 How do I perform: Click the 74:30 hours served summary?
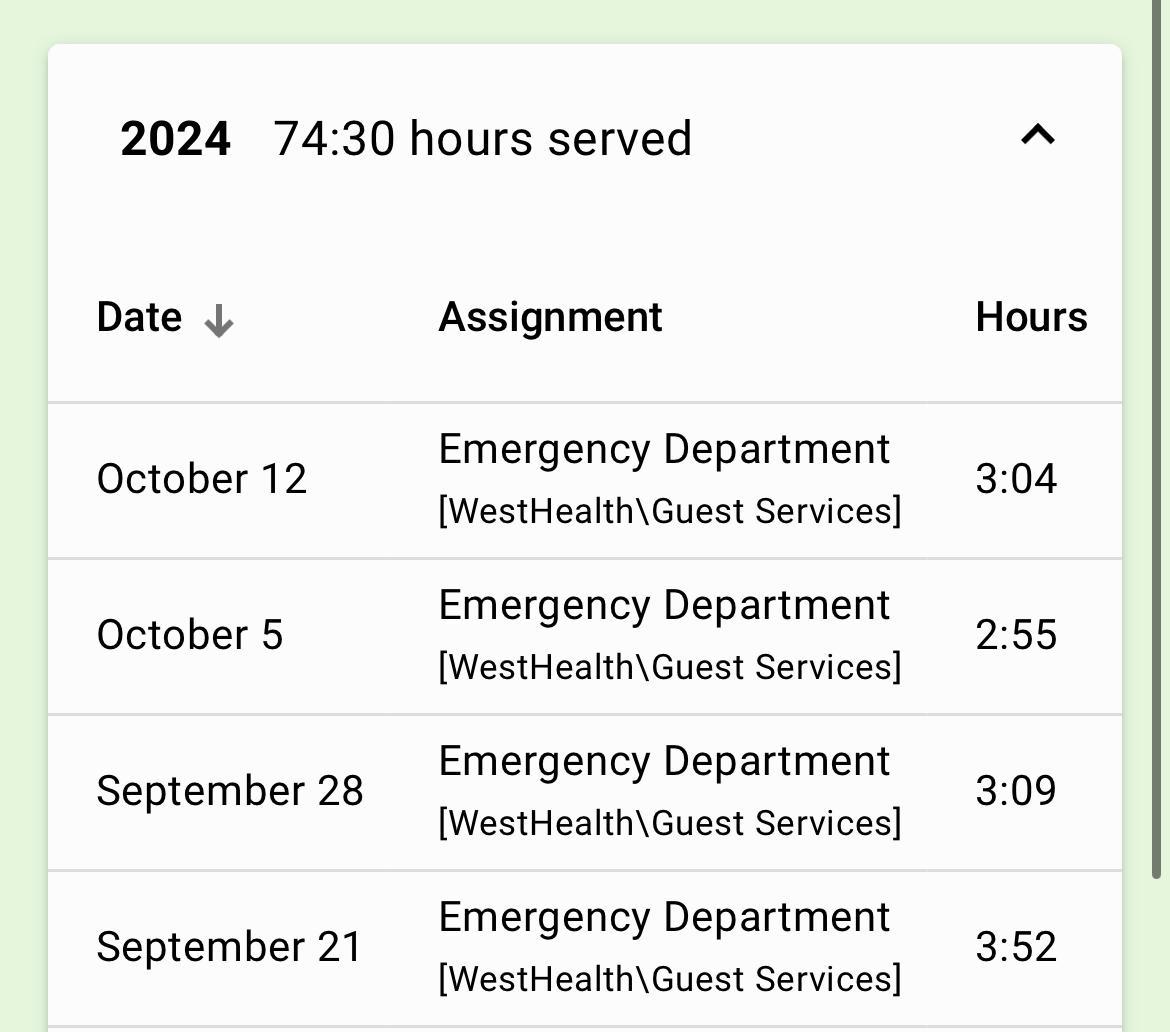point(482,138)
